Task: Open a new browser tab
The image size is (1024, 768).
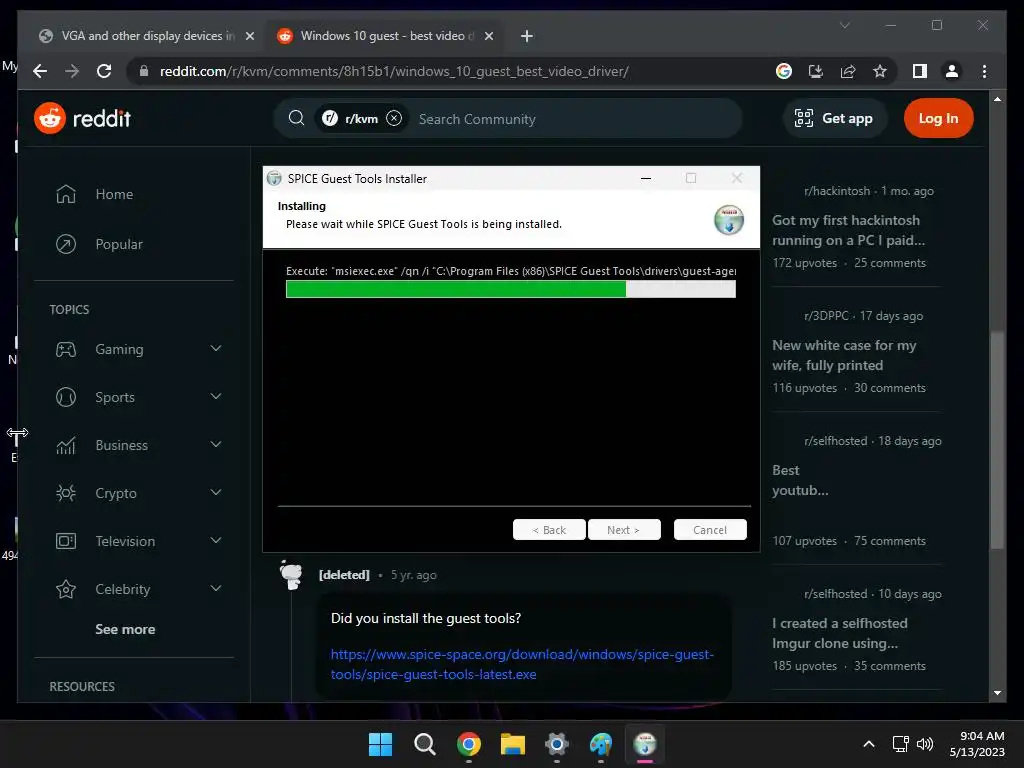Action: 526,36
